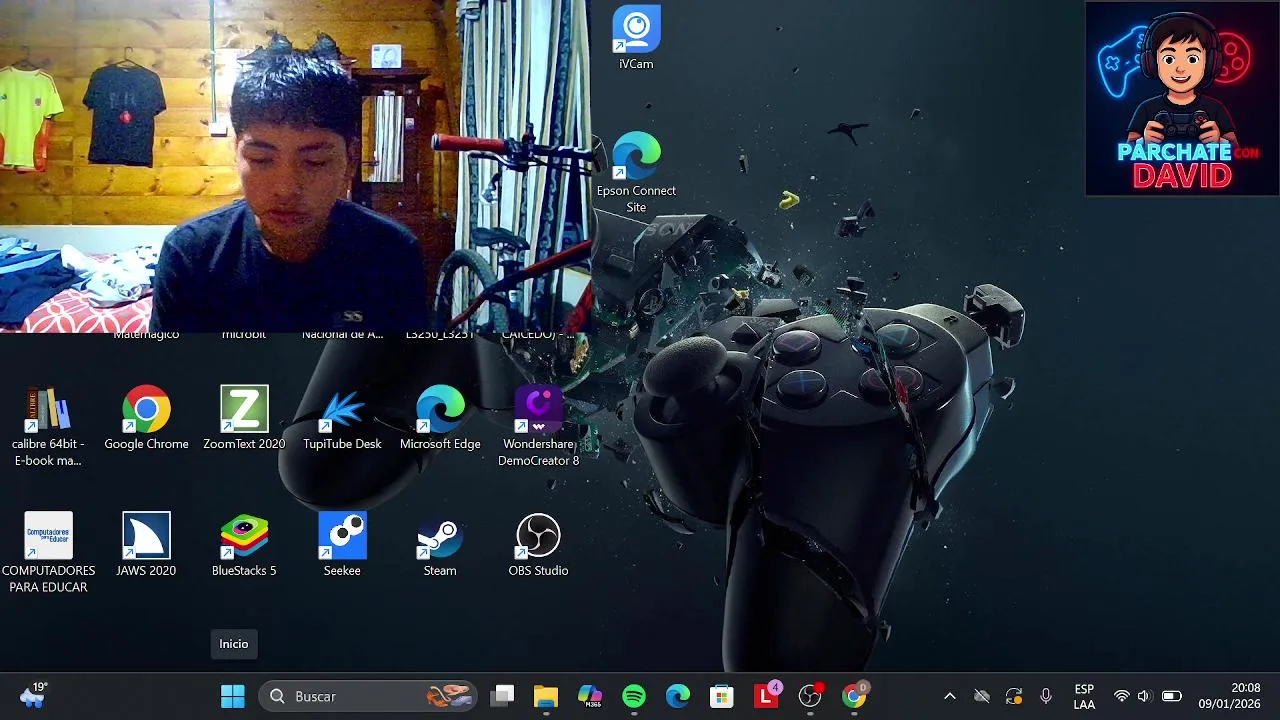Open Wi-Fi network quick settings
The image size is (1280, 720).
click(1122, 696)
